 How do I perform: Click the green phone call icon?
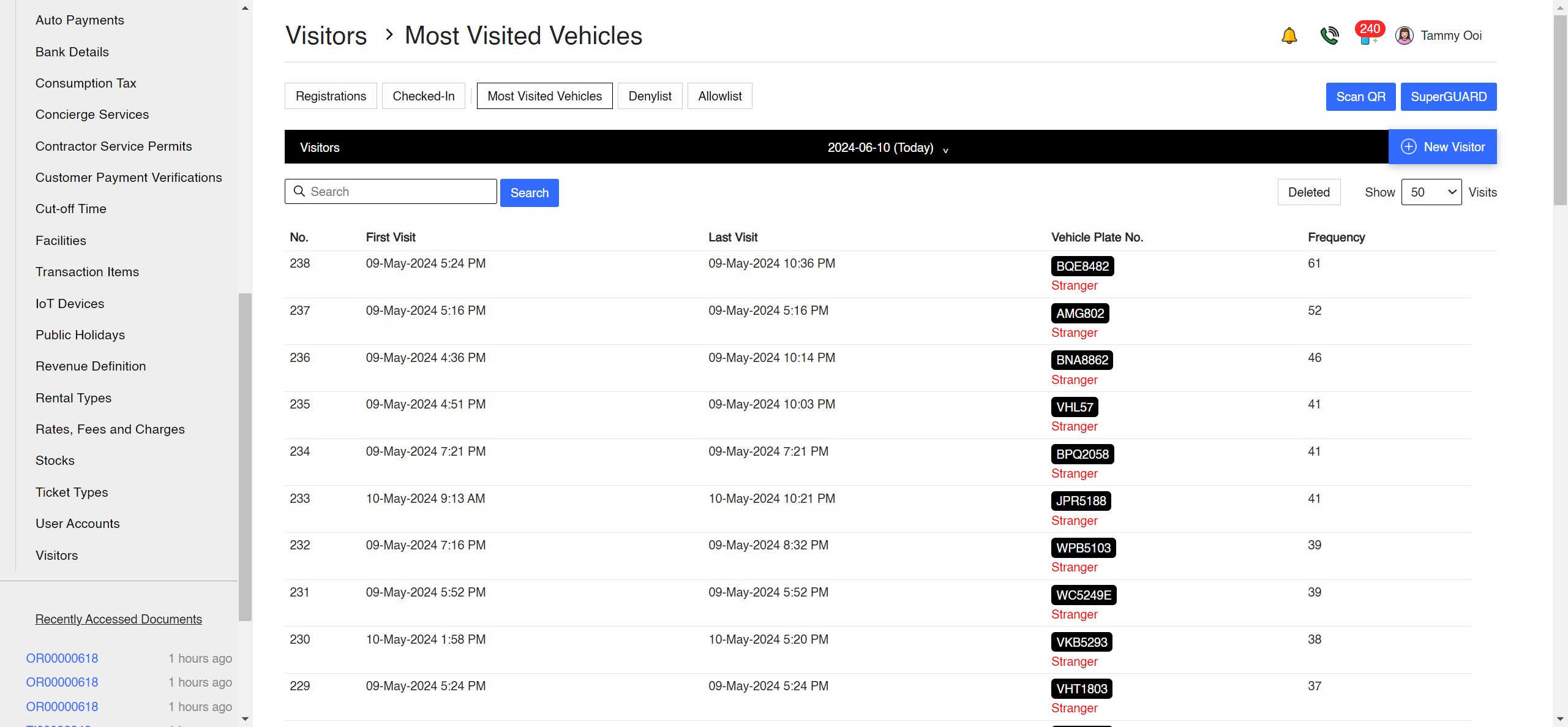coord(1329,36)
